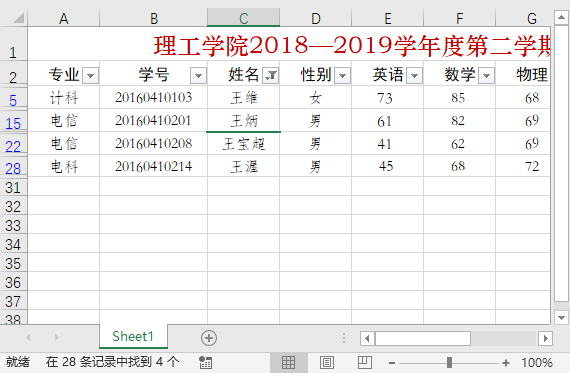Image resolution: width=570 pixels, height=373 pixels.
Task: Switch to Normal view in status bar
Action: coord(289,362)
